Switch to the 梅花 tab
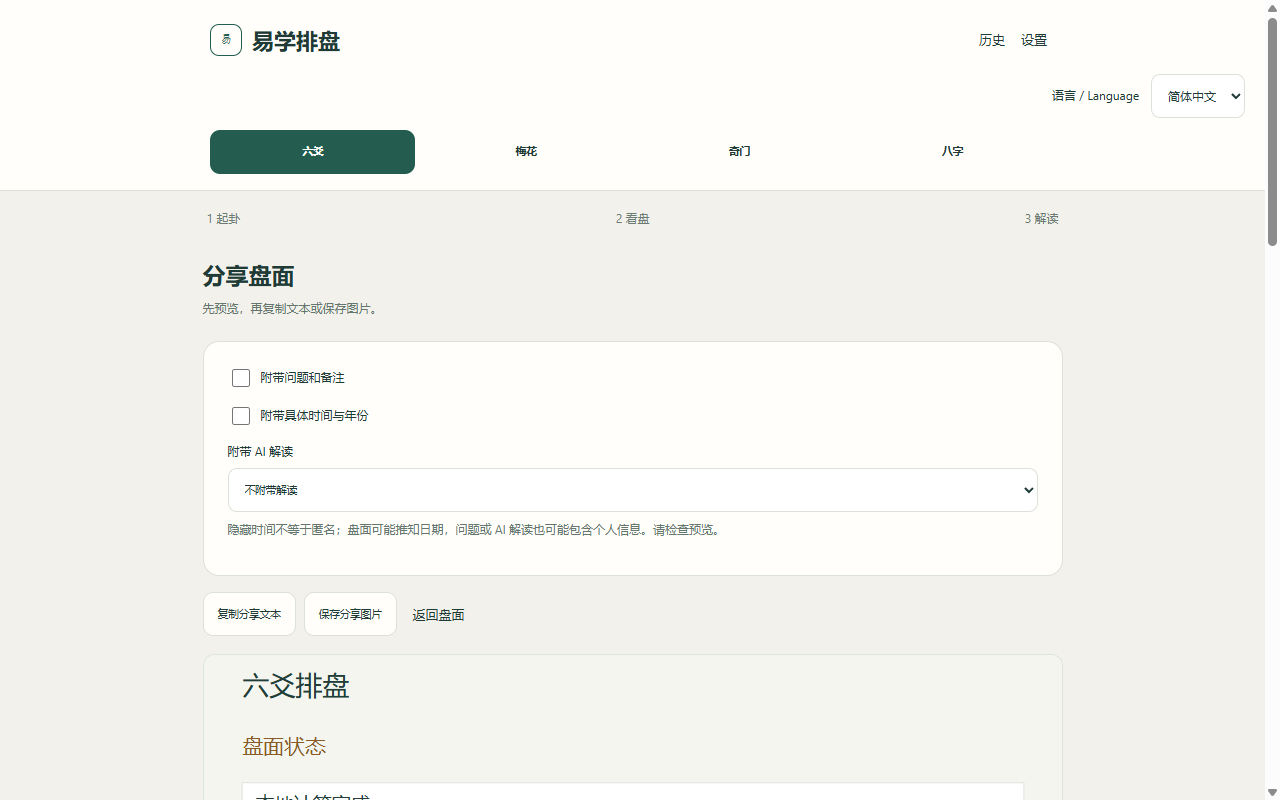Viewport: 1280px width, 800px height. (526, 152)
